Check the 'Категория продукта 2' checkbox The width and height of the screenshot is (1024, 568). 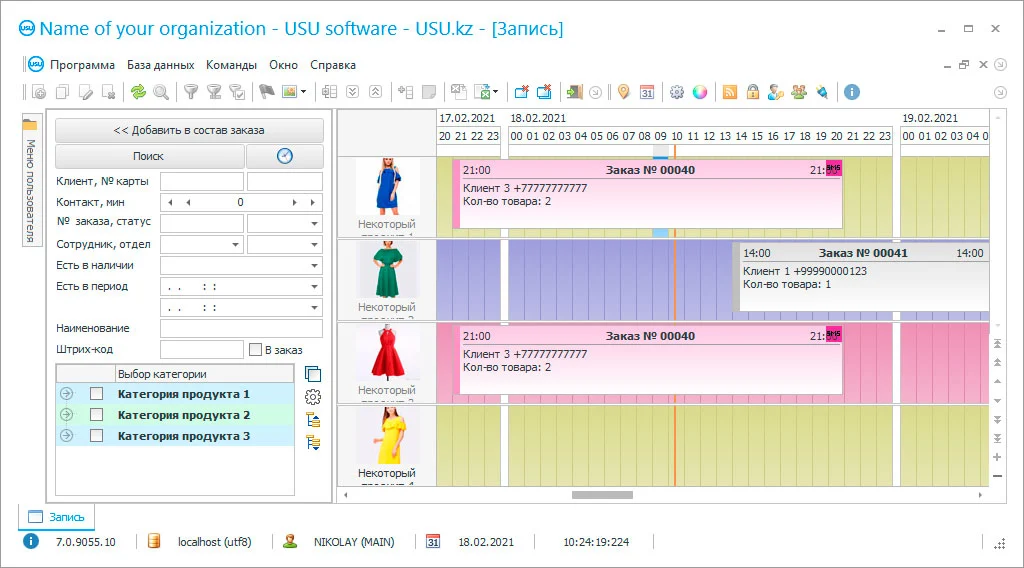pyautogui.click(x=97, y=415)
